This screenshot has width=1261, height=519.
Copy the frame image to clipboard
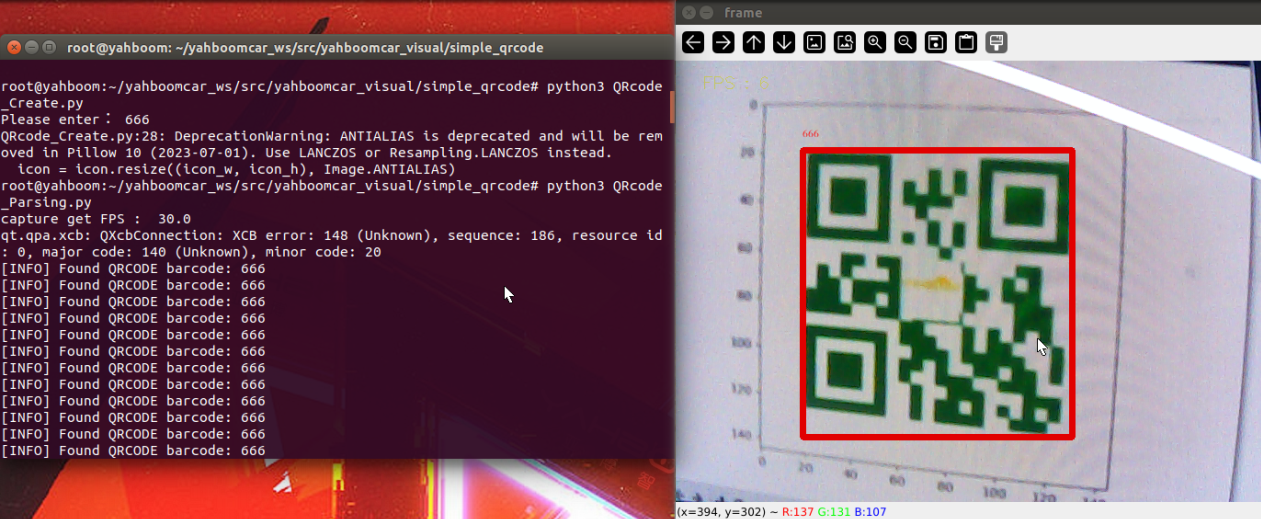(966, 42)
